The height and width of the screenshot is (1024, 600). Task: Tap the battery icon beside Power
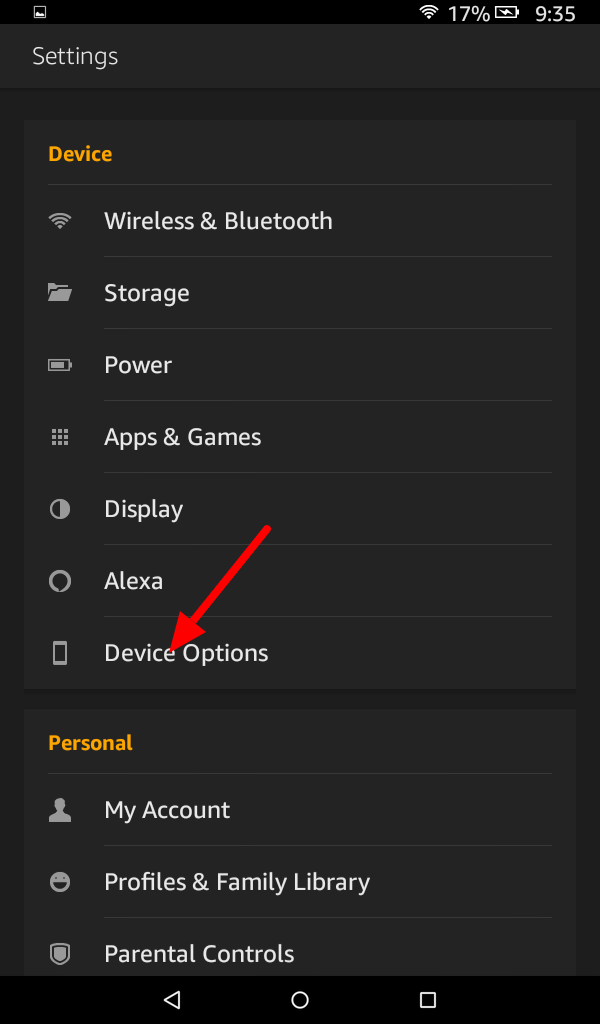(59, 364)
